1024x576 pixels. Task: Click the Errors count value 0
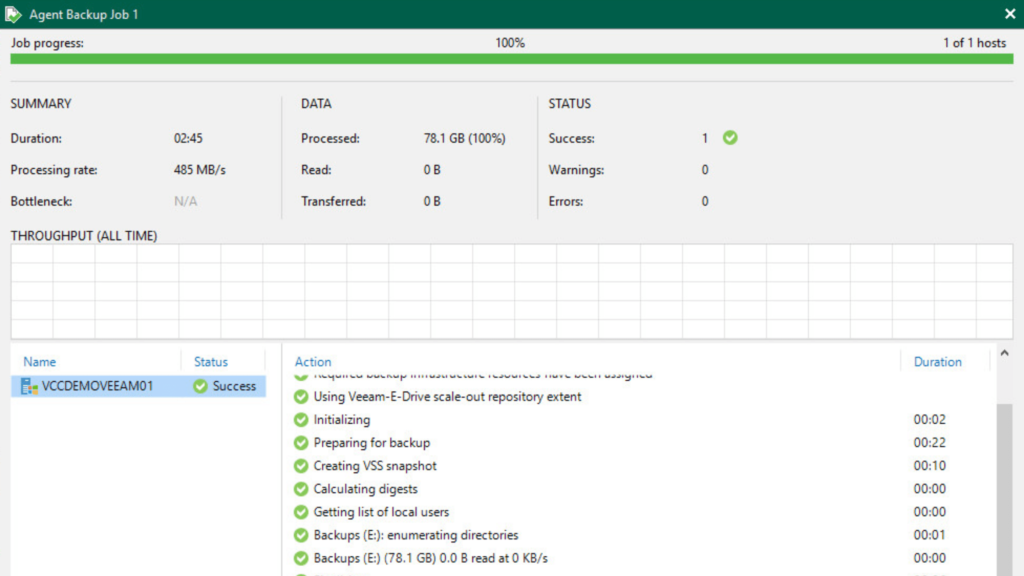point(705,201)
